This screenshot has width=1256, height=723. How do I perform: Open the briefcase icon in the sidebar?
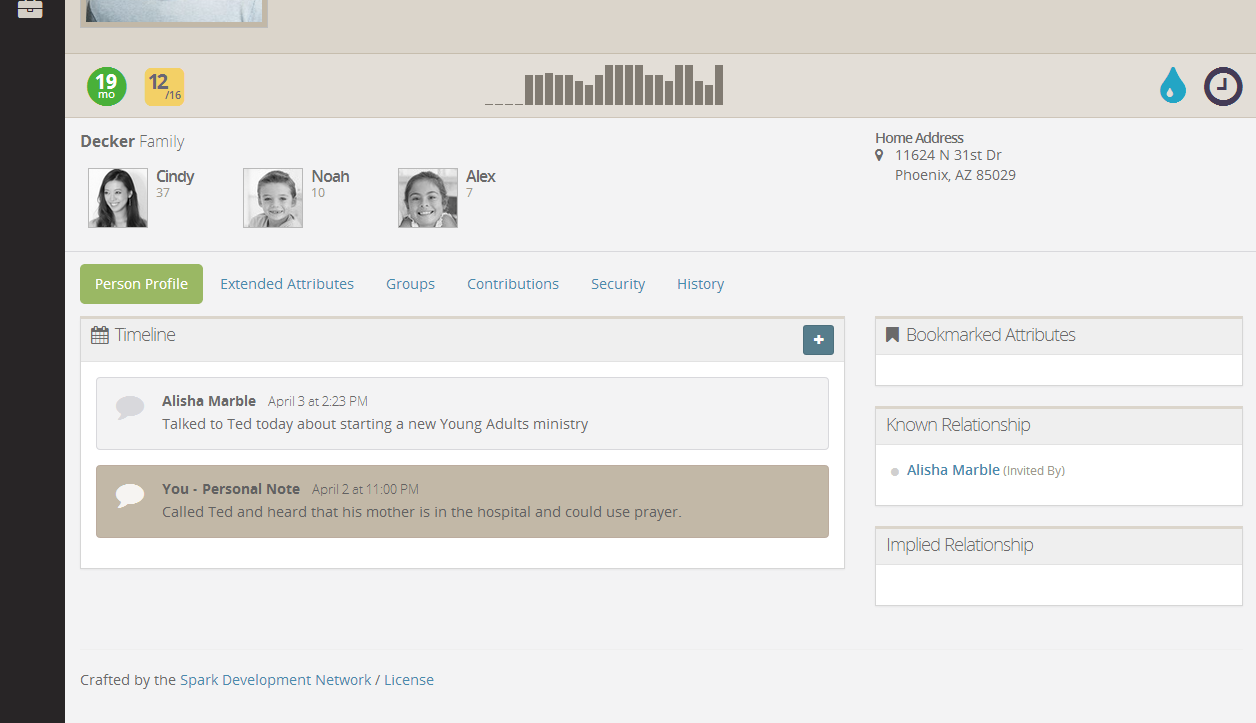pyautogui.click(x=31, y=9)
